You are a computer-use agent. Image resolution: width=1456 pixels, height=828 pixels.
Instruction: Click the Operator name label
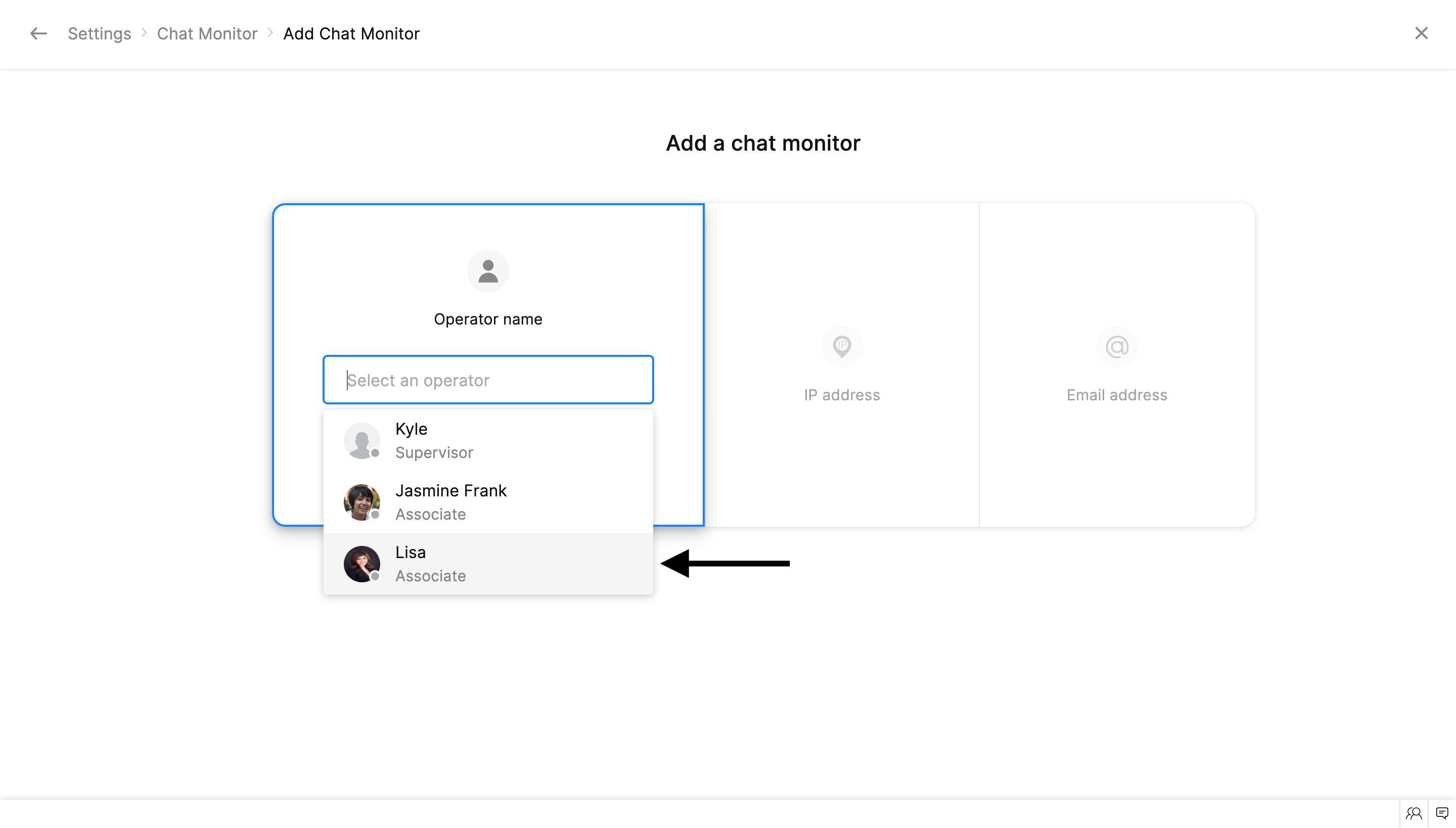488,319
